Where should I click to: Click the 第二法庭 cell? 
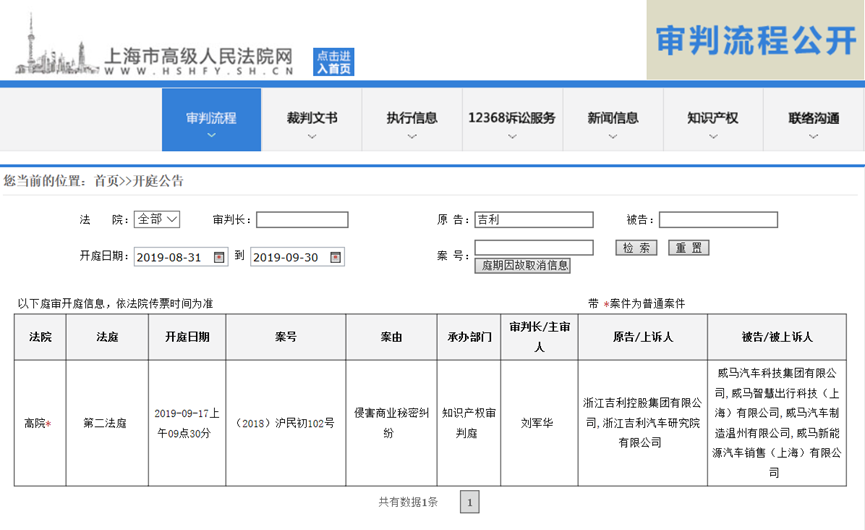[x=105, y=424]
